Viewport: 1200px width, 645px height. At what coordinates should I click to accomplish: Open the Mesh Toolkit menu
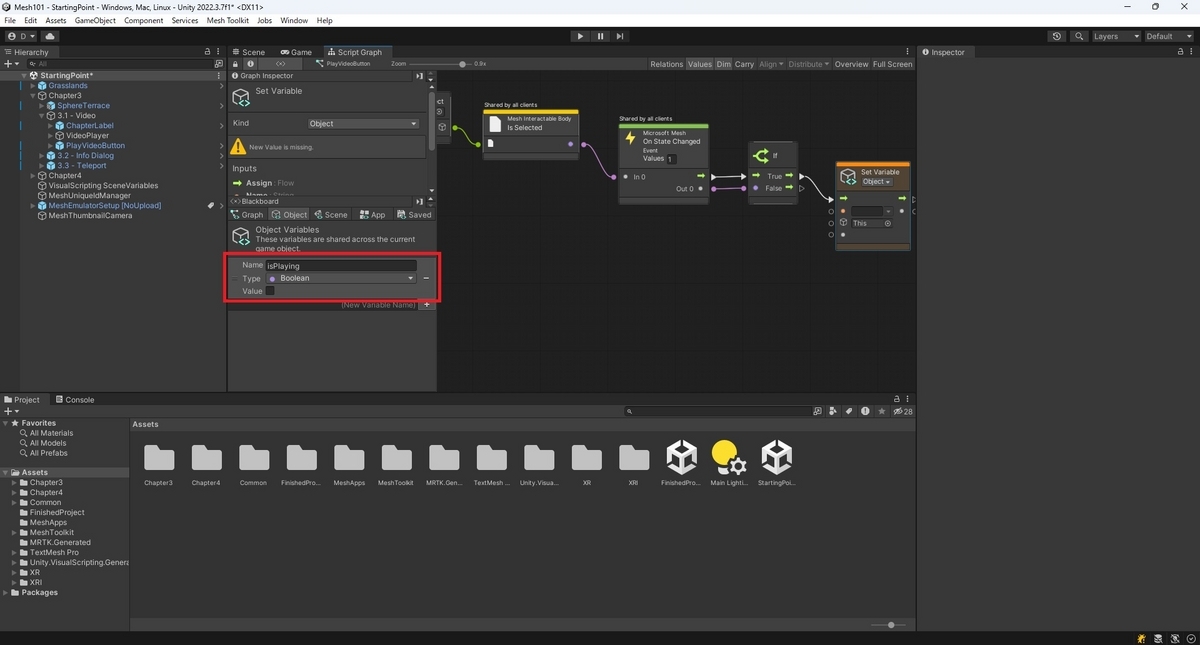228,20
